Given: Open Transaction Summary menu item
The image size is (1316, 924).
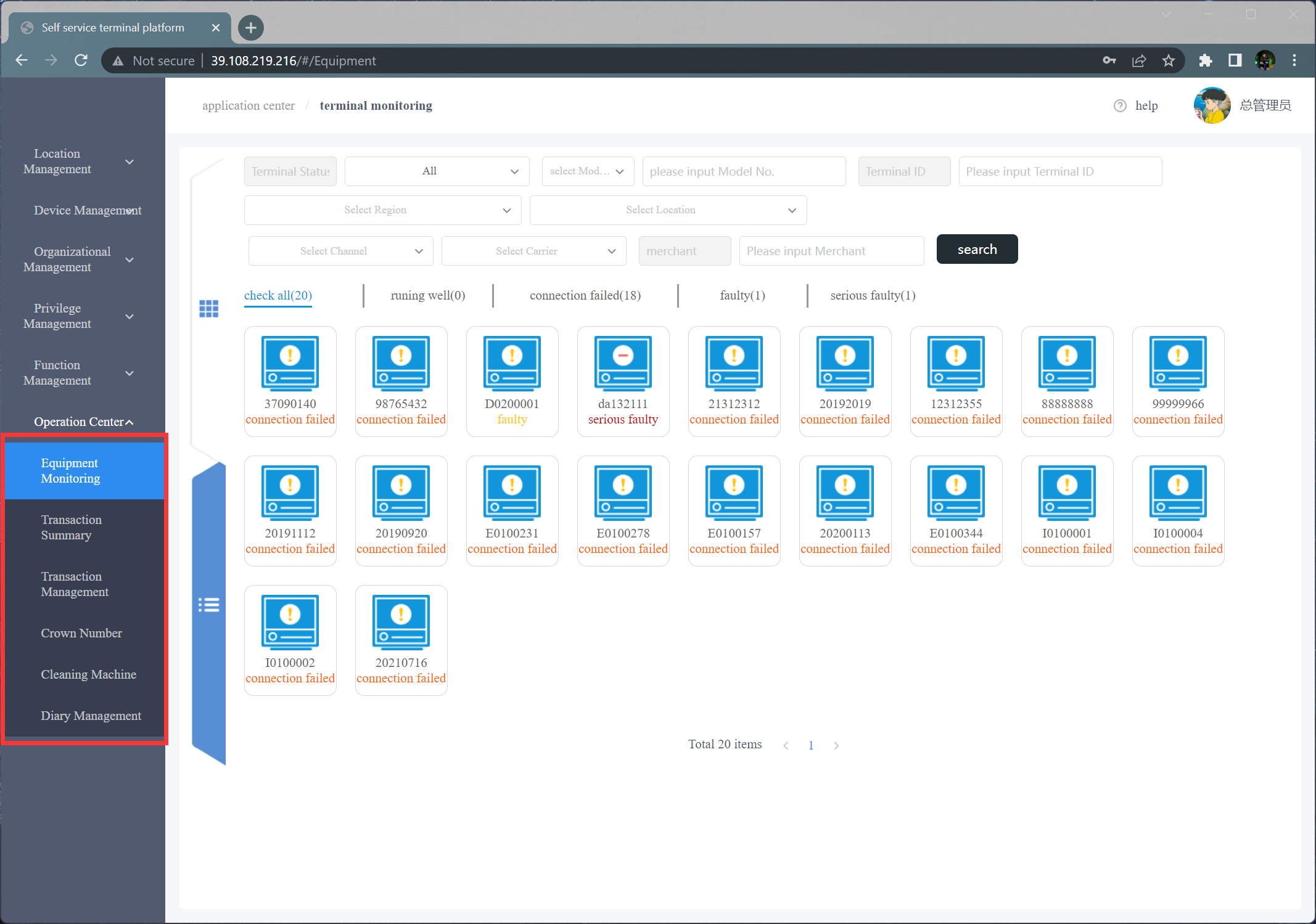Looking at the screenshot, I should (84, 528).
